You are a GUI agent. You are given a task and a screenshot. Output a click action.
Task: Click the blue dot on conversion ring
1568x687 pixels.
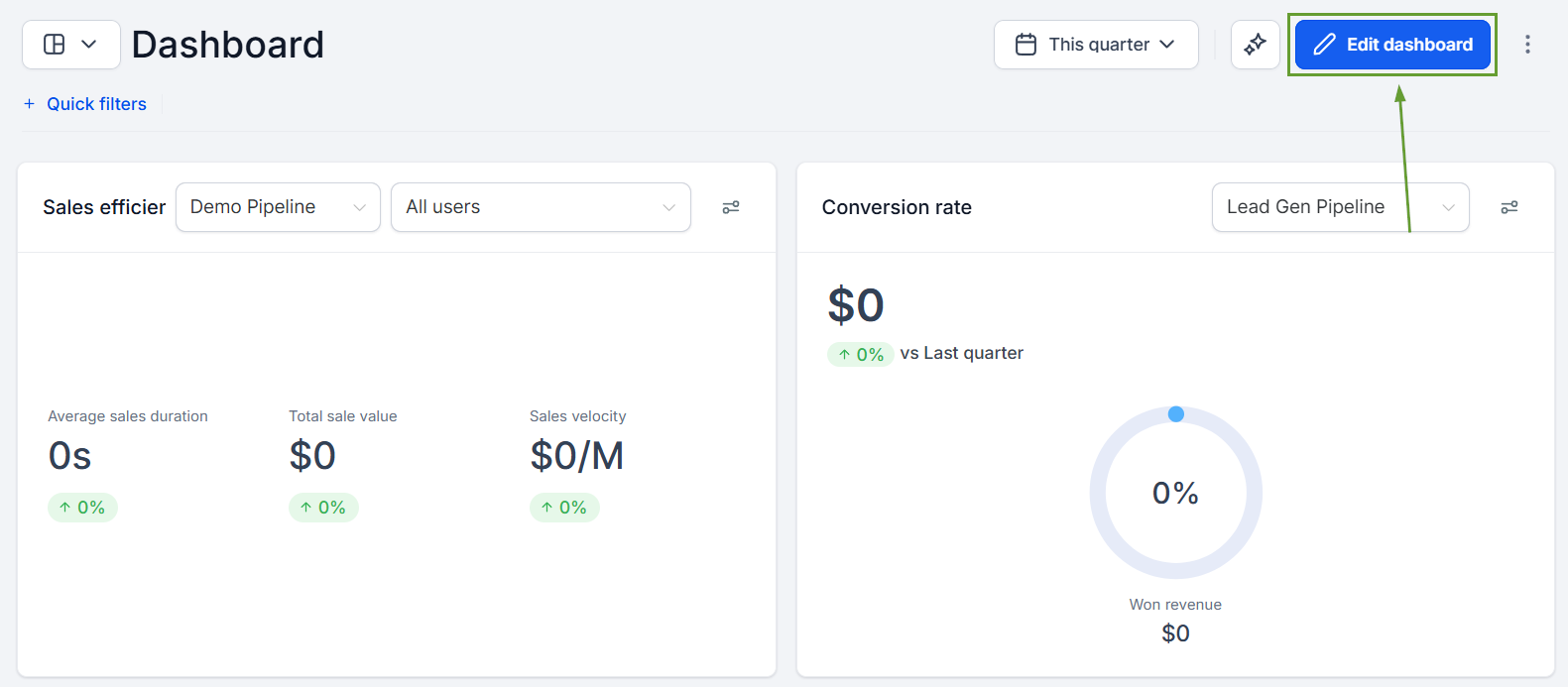1176,414
